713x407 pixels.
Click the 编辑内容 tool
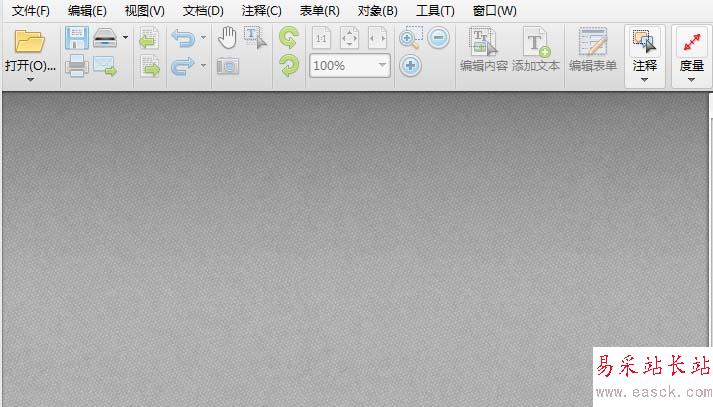(483, 50)
